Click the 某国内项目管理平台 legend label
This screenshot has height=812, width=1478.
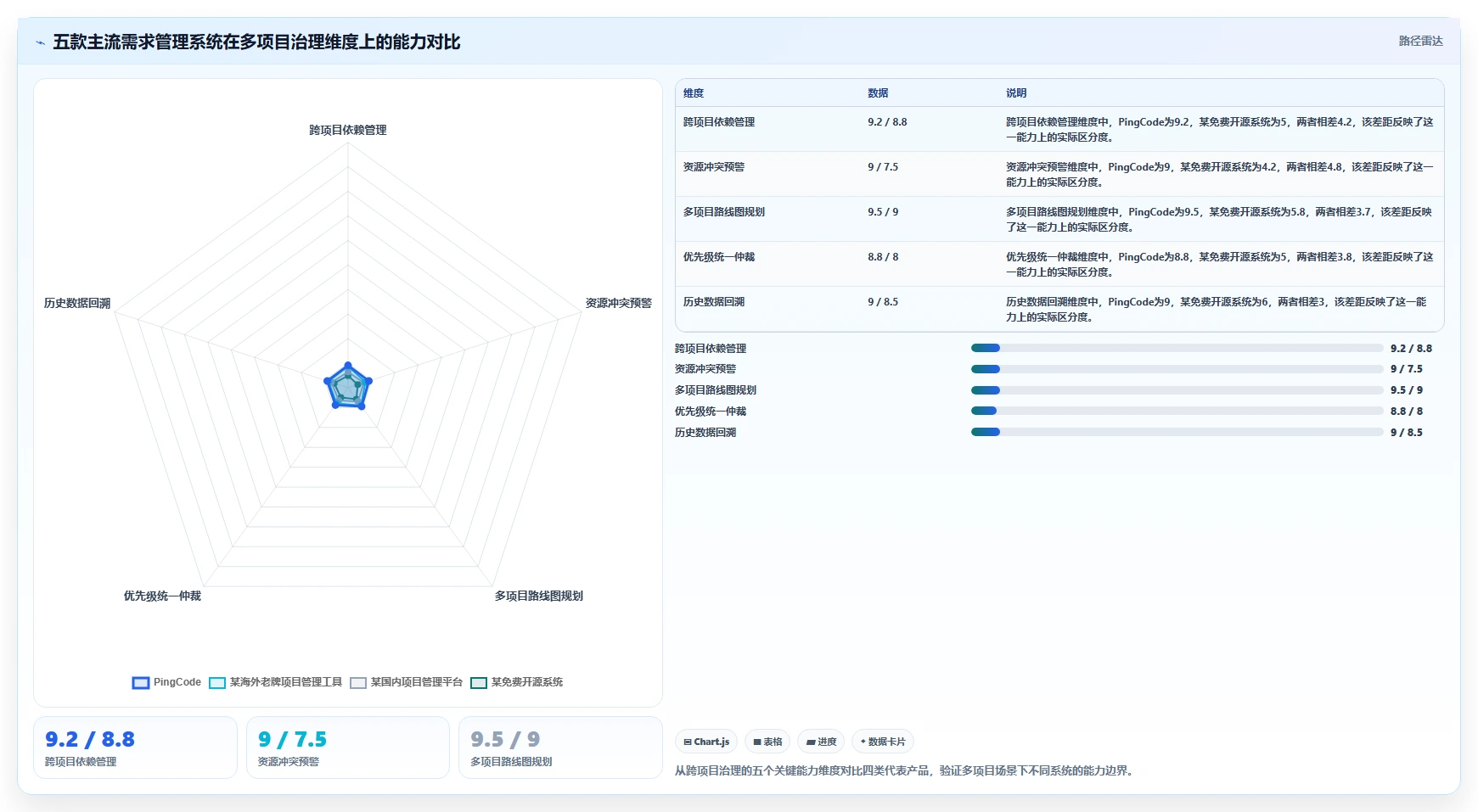(x=417, y=682)
